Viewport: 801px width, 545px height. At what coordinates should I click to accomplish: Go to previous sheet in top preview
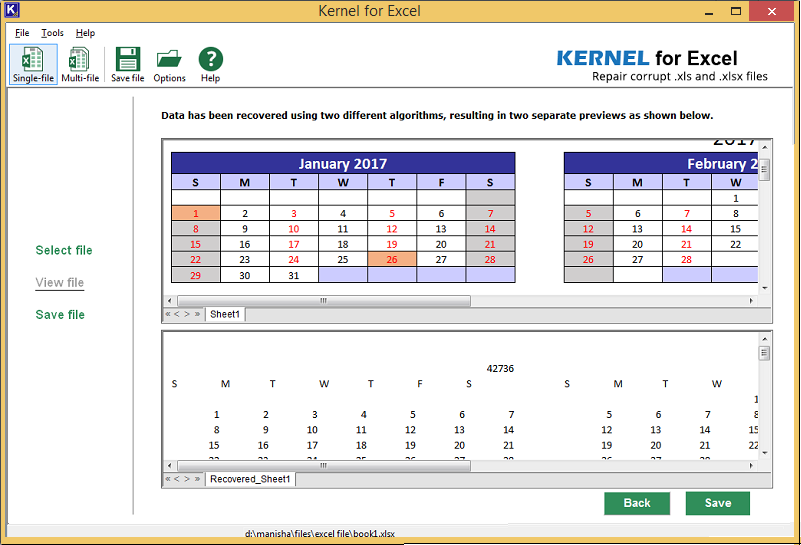[177, 314]
